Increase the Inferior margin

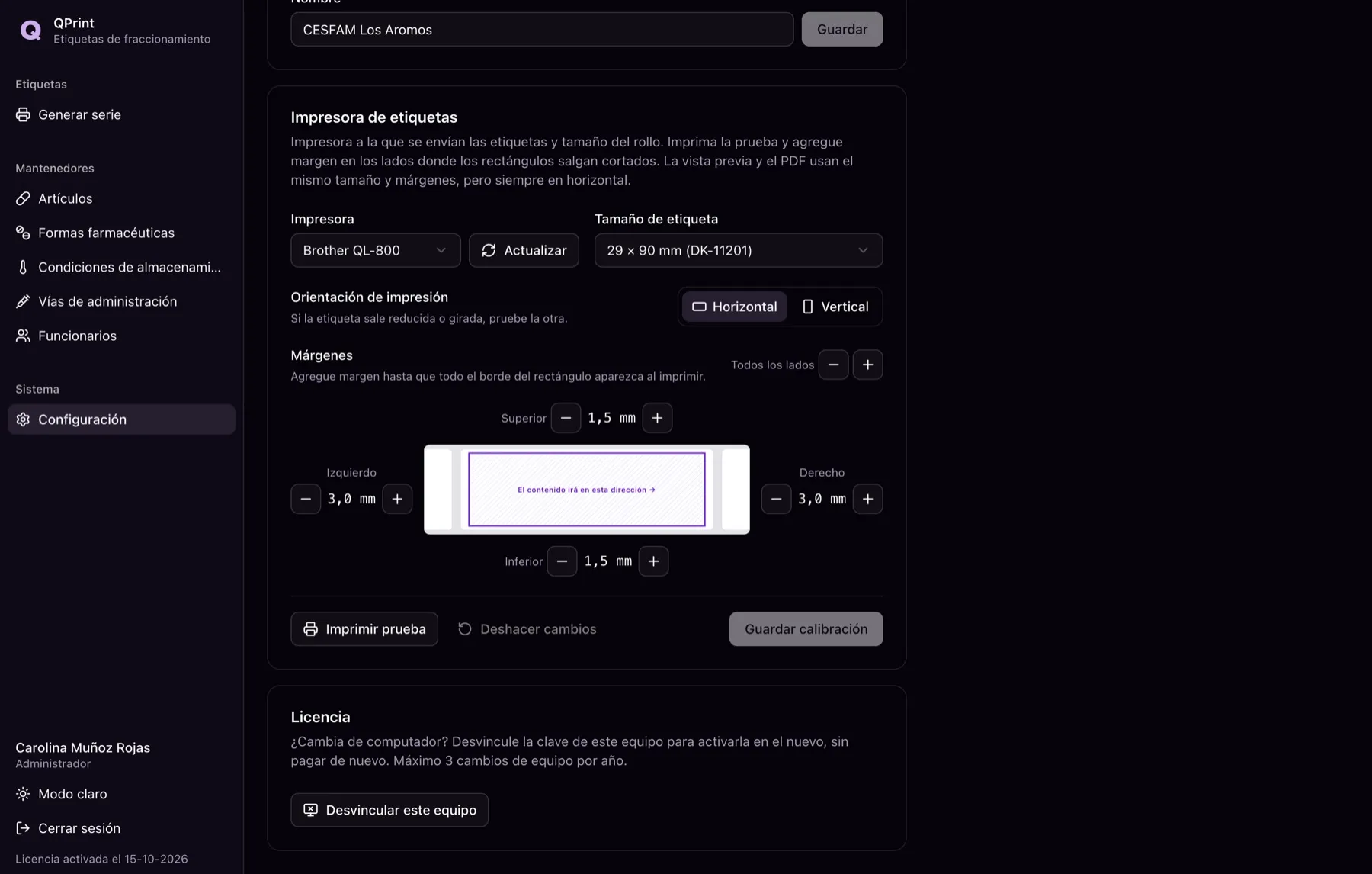click(653, 561)
